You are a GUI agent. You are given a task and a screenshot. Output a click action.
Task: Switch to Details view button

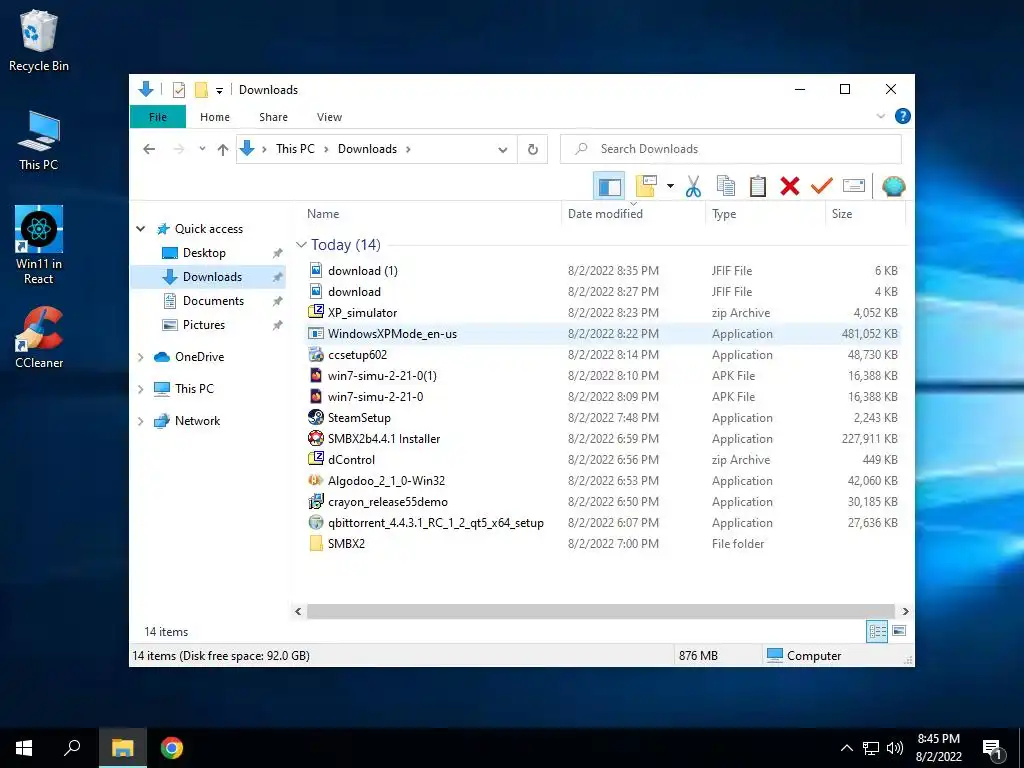coord(877,631)
